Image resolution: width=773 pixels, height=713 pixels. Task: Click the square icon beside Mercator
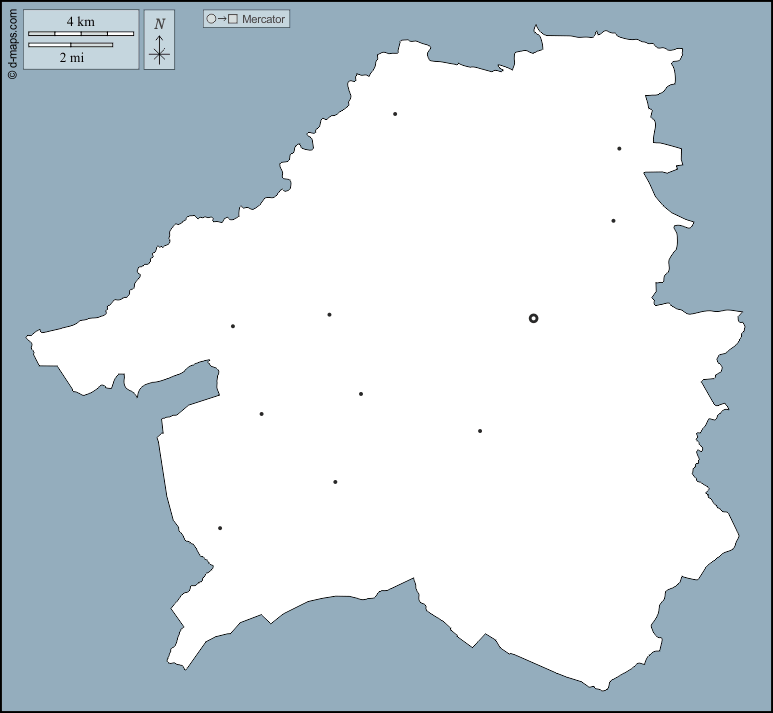pyautogui.click(x=232, y=19)
